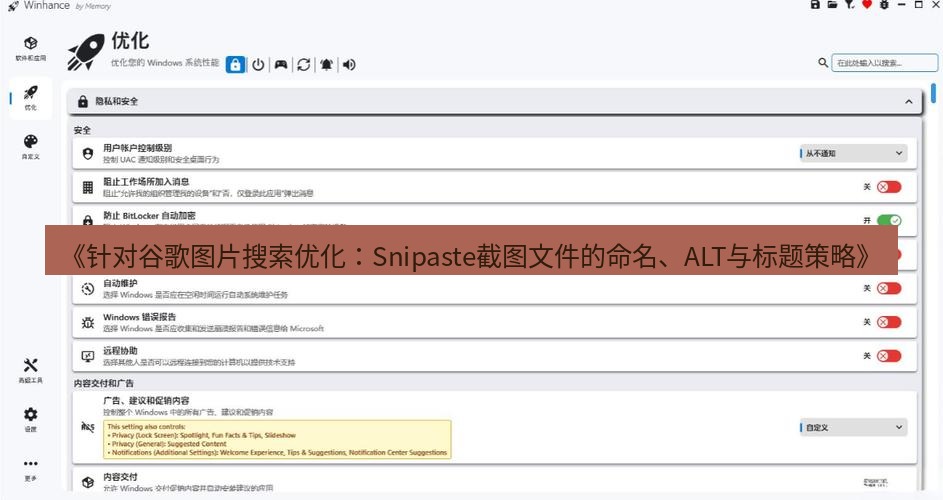The width and height of the screenshot is (943, 500).
Task: Click the red heart donate icon
Action: click(x=867, y=4)
